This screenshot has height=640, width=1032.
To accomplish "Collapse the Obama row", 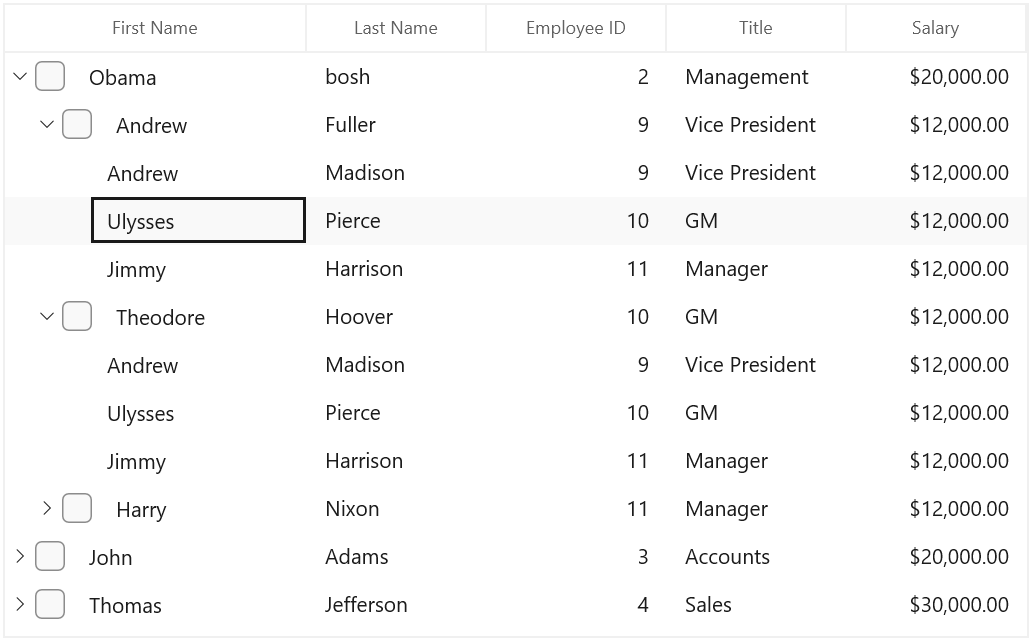I will 20,76.
